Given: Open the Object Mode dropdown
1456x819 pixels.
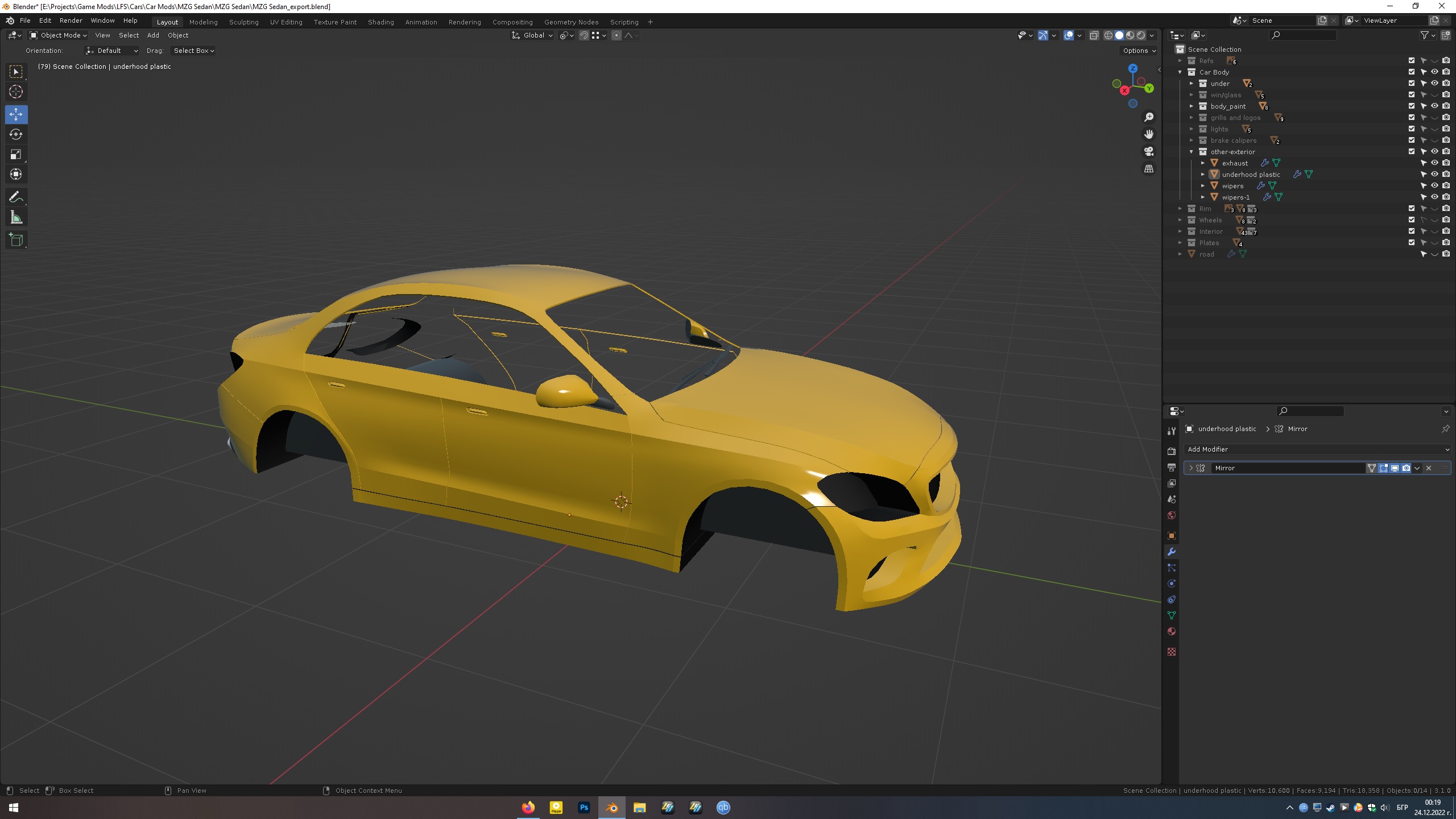Looking at the screenshot, I should [59, 35].
